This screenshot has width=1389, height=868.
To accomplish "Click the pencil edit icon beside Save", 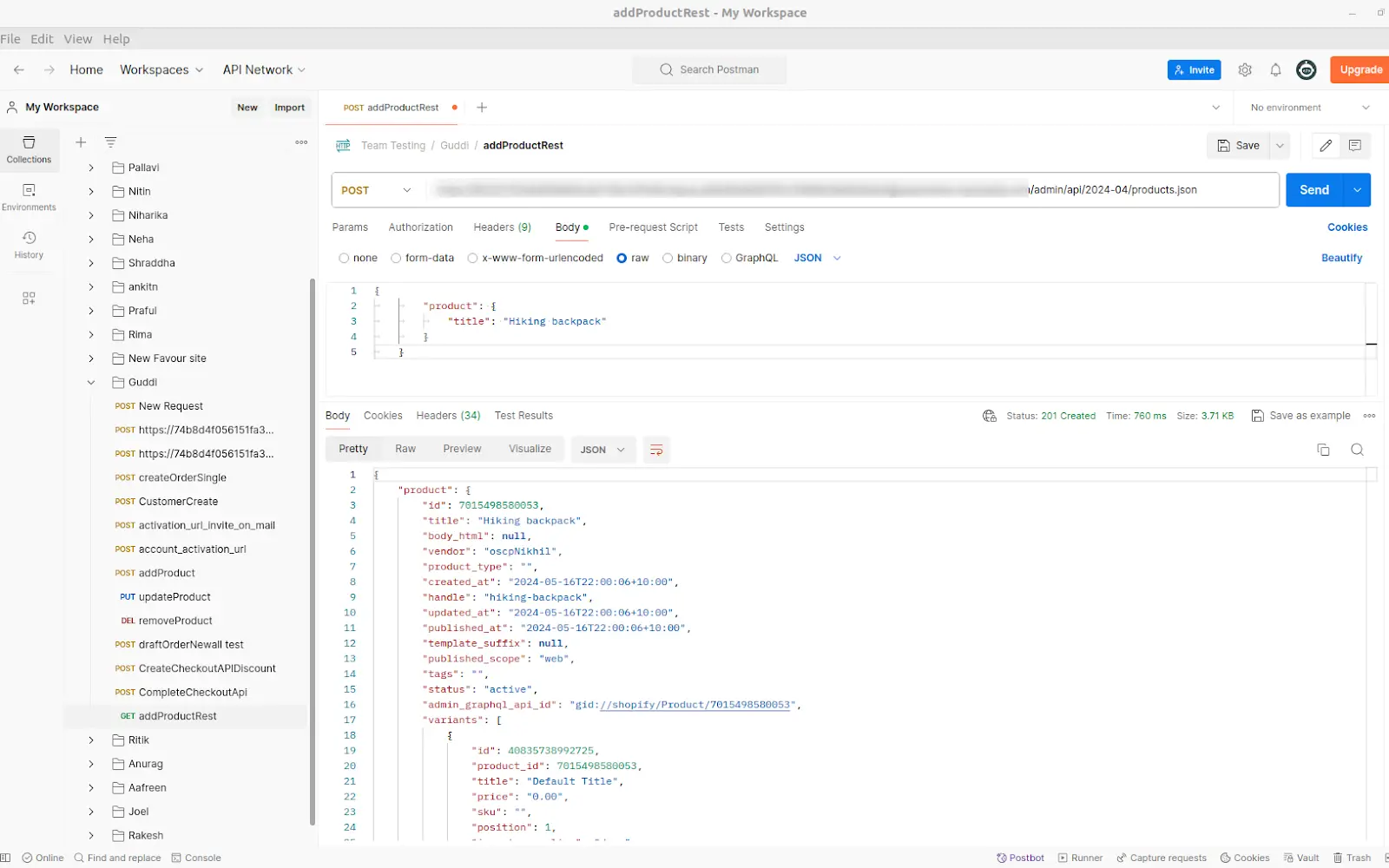I will click(x=1326, y=146).
